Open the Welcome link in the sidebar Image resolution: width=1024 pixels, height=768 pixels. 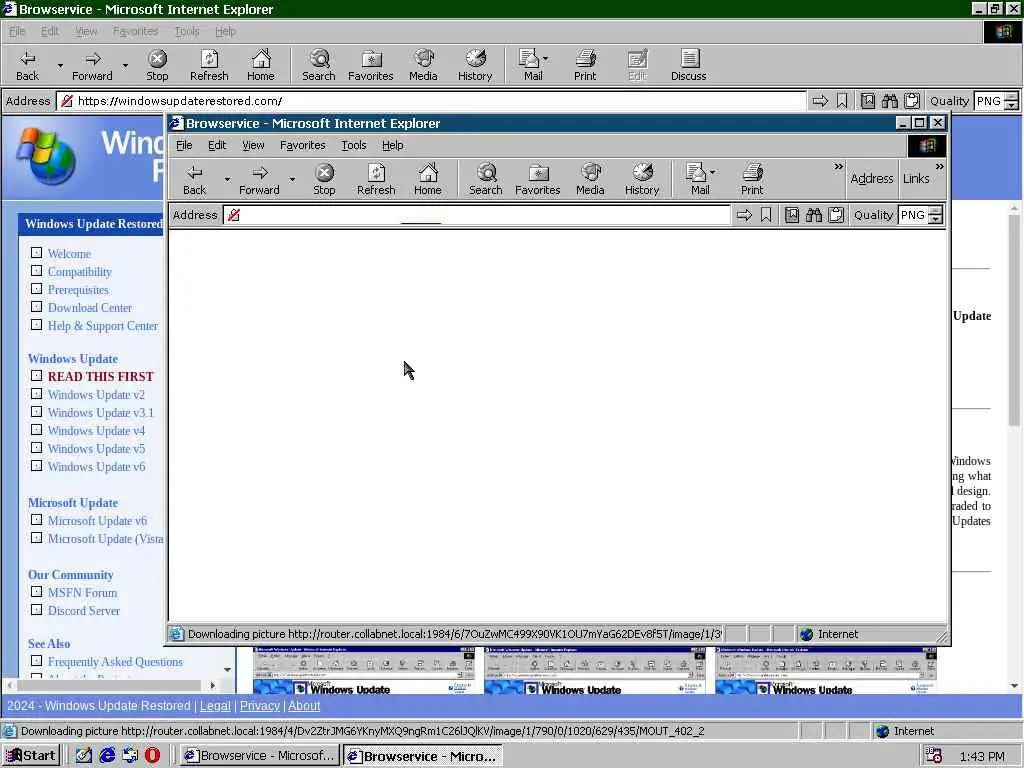click(69, 253)
